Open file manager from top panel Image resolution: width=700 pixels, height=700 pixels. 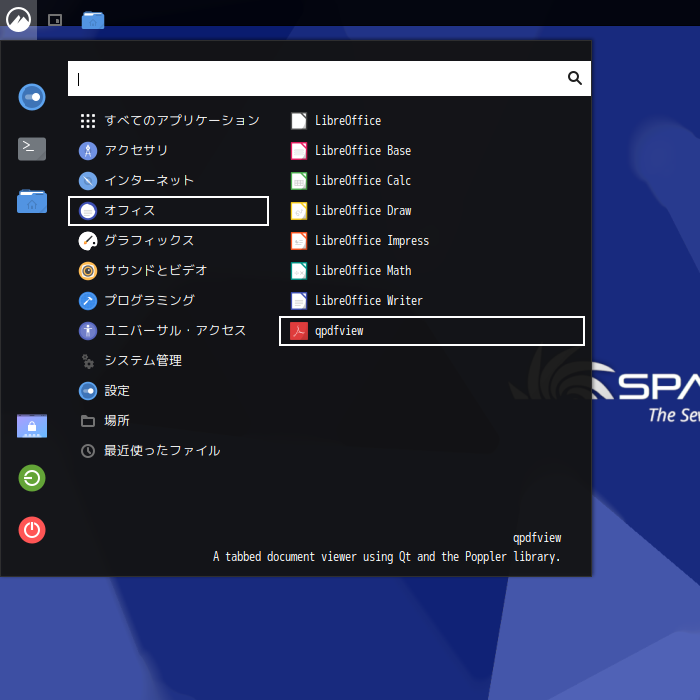(x=93, y=20)
